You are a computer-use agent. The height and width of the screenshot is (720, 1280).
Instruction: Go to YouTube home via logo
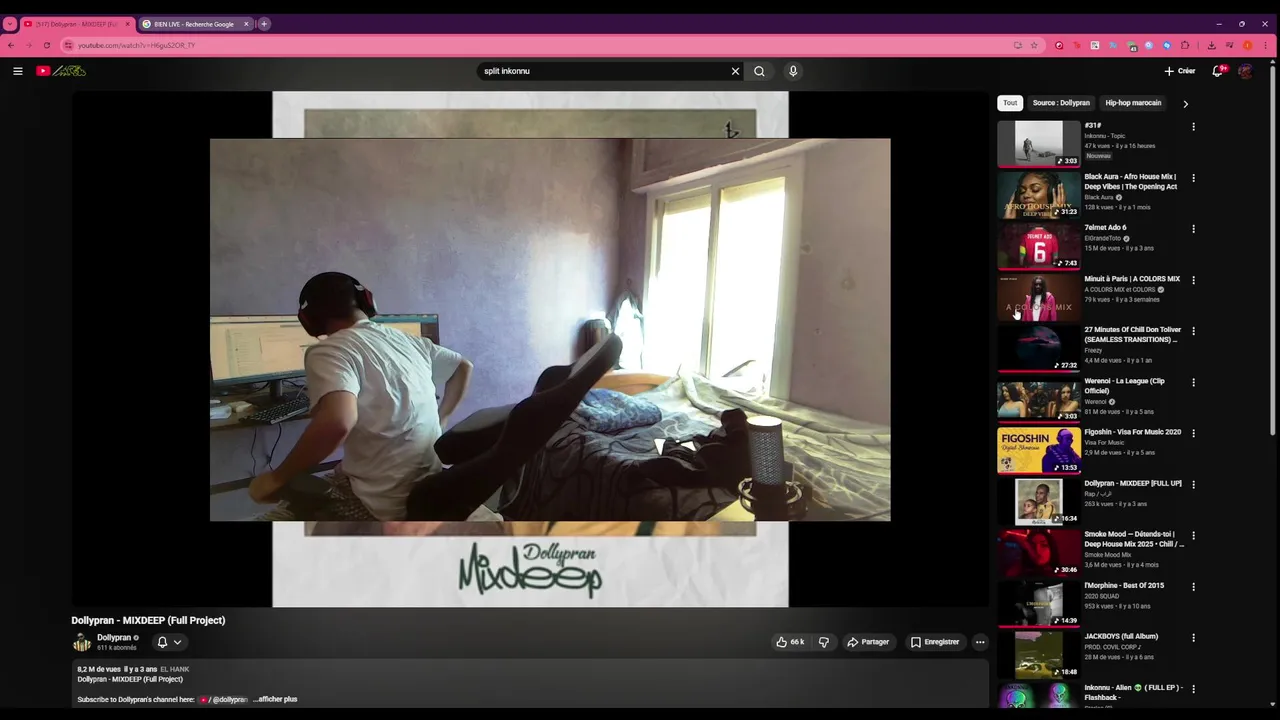pyautogui.click(x=61, y=71)
